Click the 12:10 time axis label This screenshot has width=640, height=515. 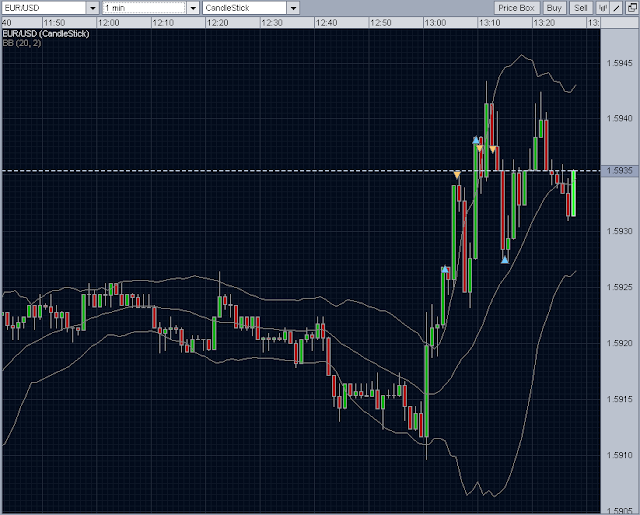click(x=163, y=22)
